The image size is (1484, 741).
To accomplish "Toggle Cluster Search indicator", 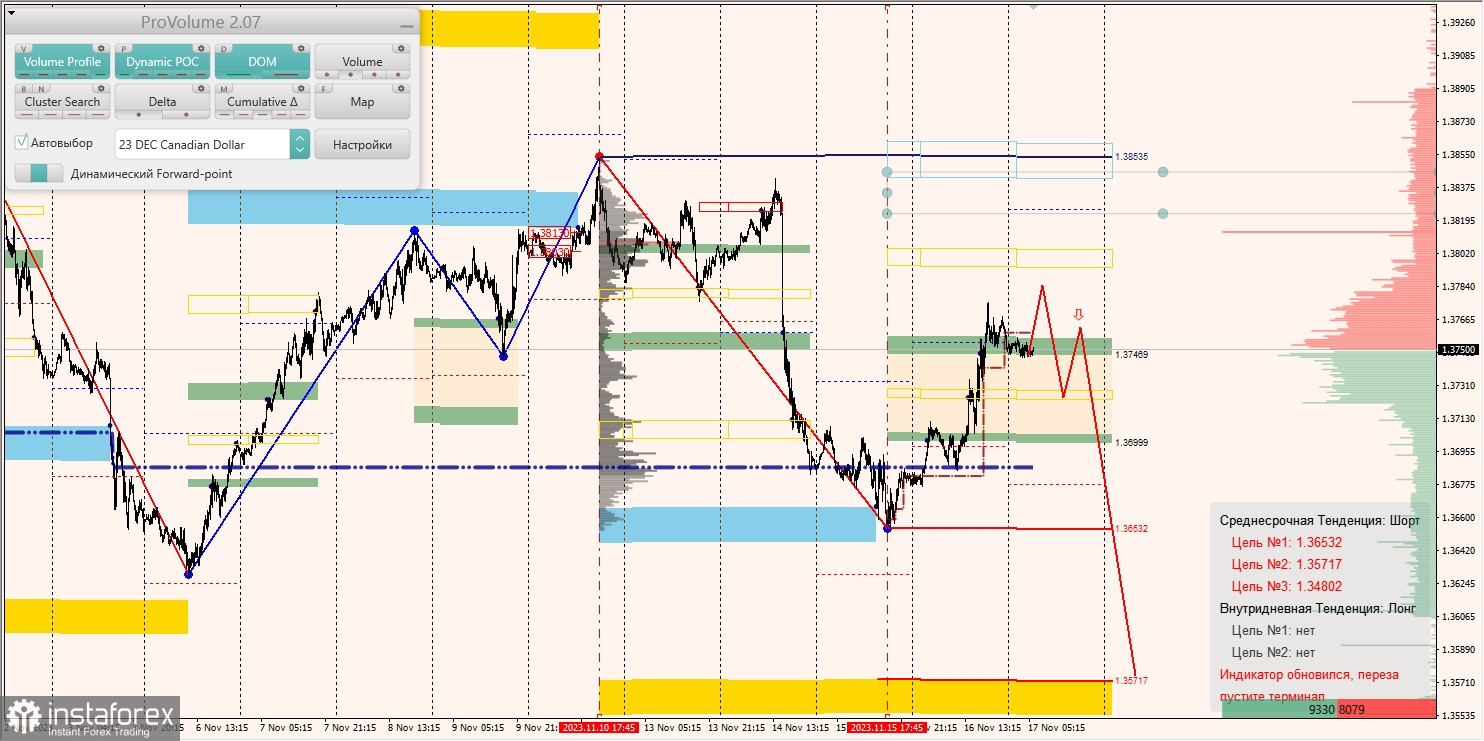I will pos(62,101).
